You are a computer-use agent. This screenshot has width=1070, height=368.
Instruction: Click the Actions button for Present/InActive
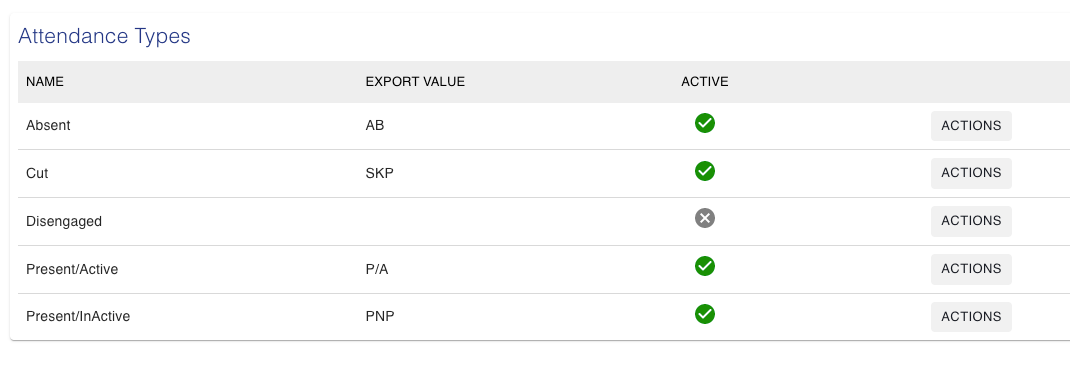coord(971,316)
